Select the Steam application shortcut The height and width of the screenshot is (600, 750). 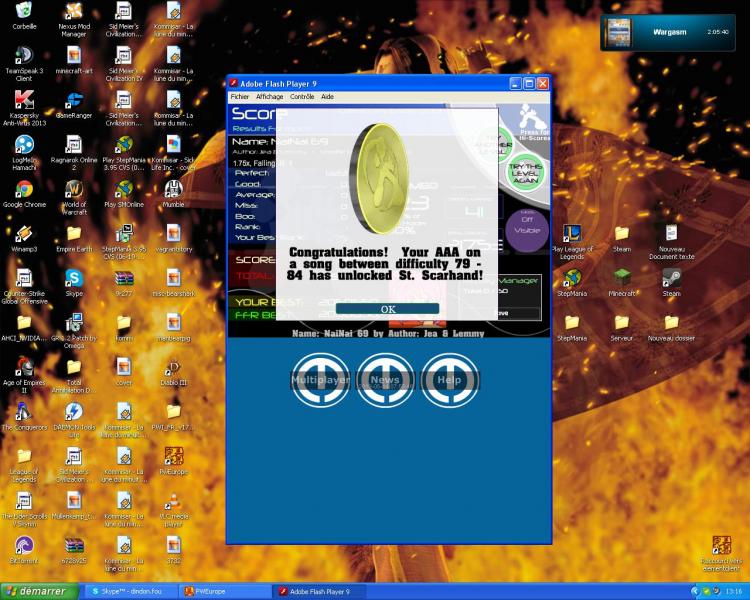(672, 283)
